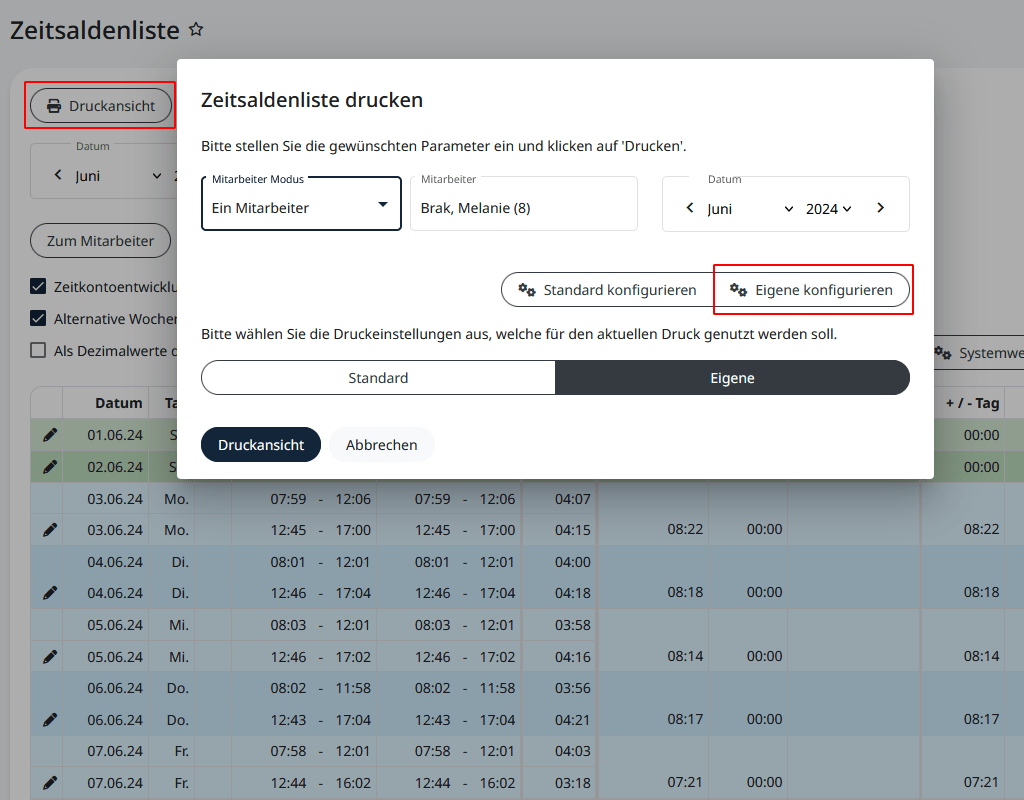This screenshot has width=1024, height=800.
Task: Open the 2024 year dropdown
Action: pos(829,209)
